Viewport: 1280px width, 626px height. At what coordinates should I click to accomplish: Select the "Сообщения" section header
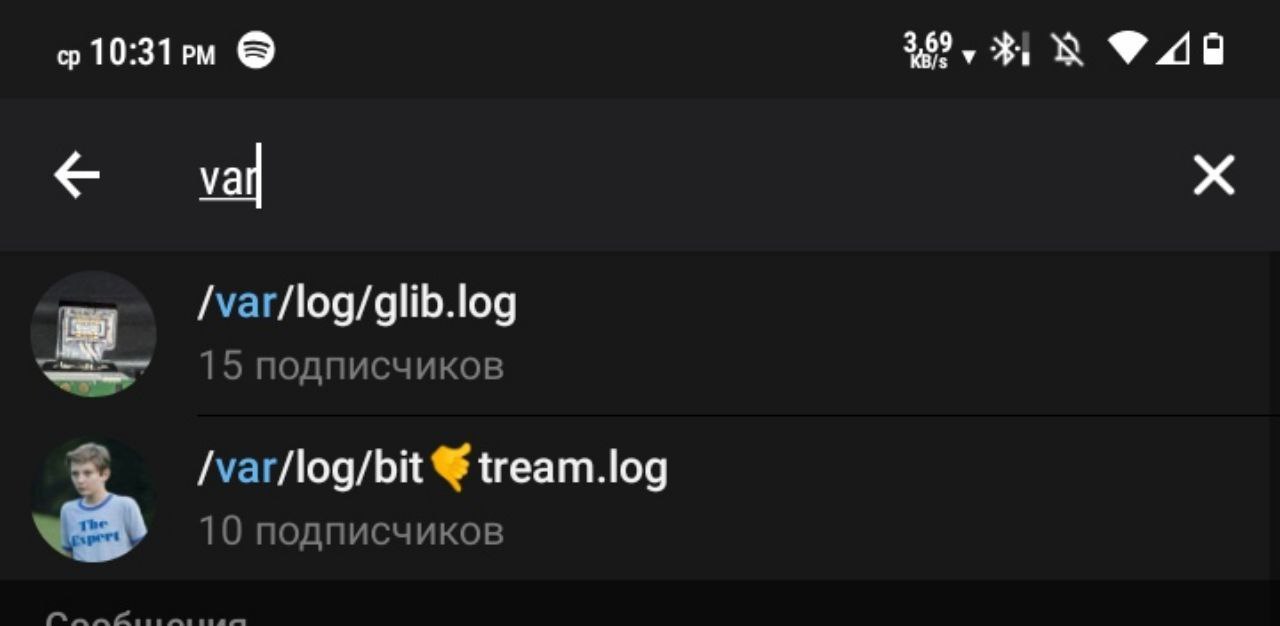pyautogui.click(x=146, y=616)
